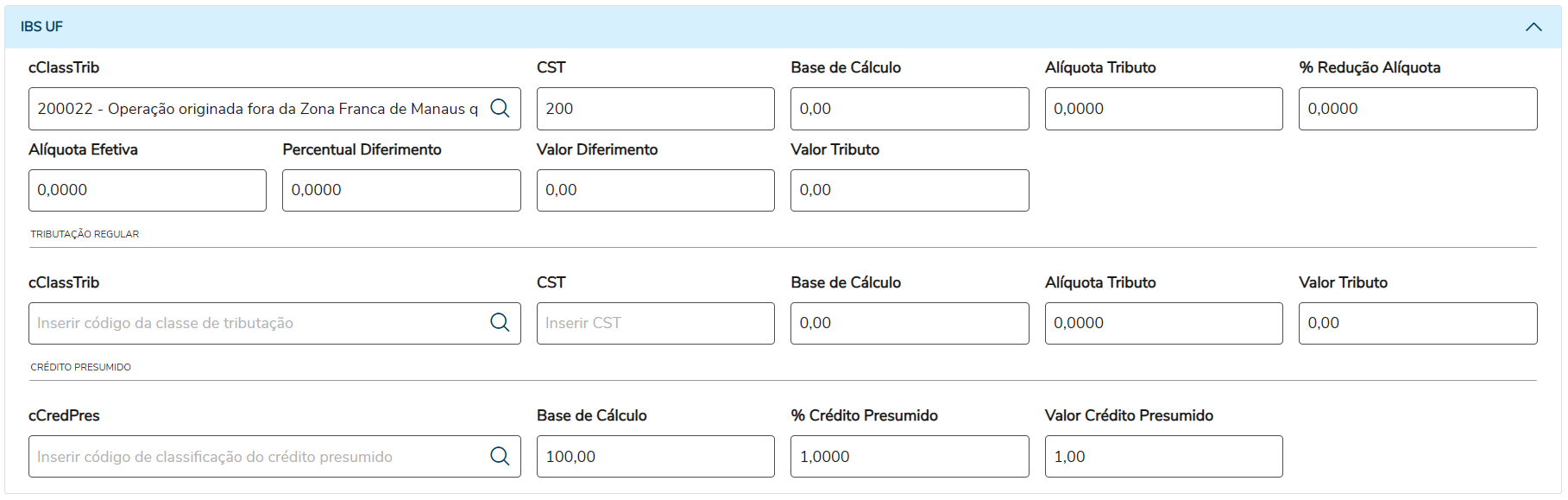Focus the top CST field with 200
Viewport: 1568px width, 500px height.
[655, 109]
